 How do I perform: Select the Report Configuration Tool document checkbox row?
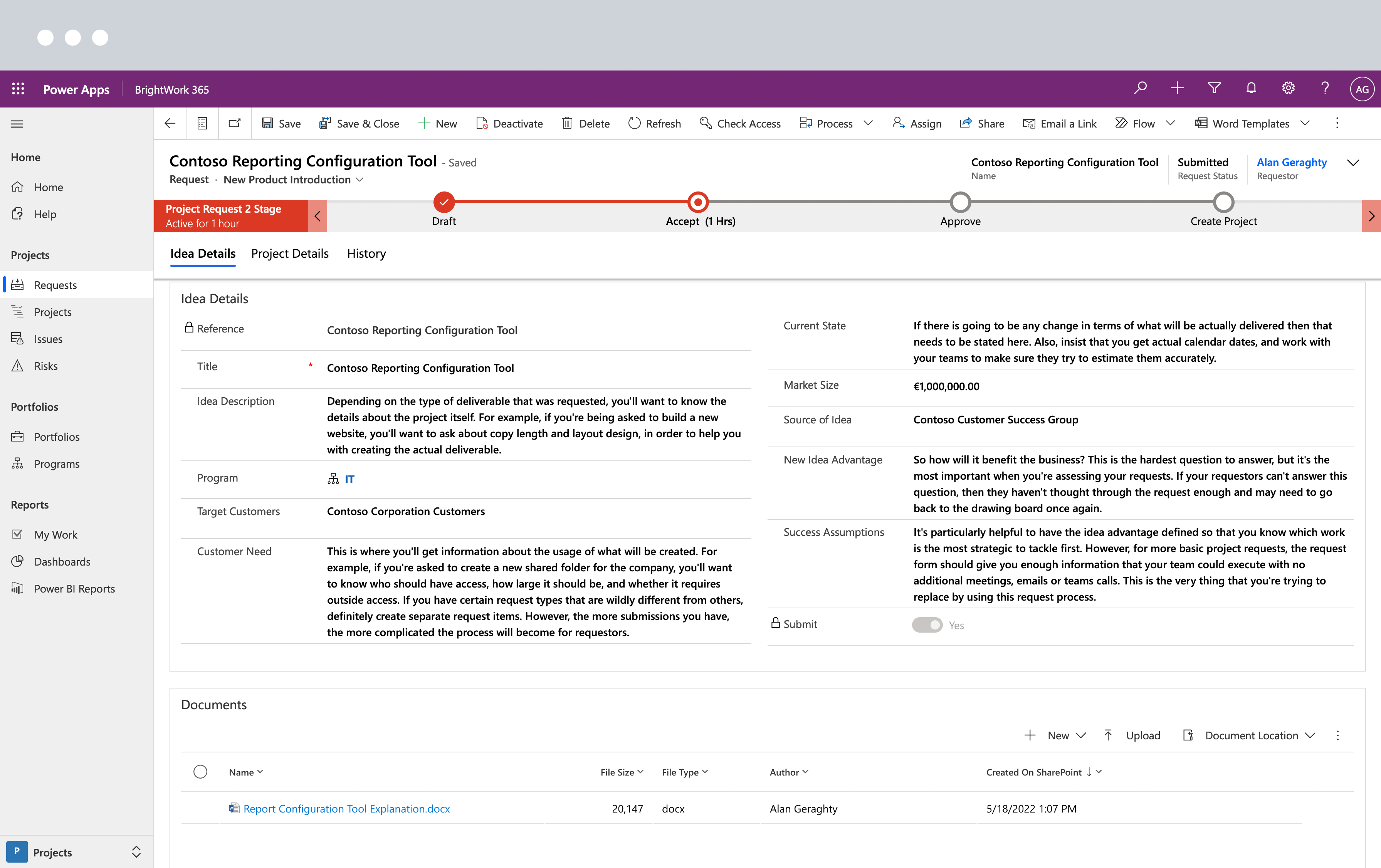(201, 808)
